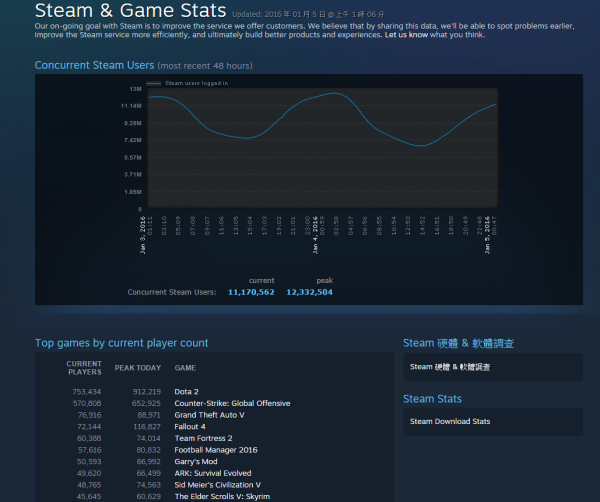
Task: Click ARK peak today 66,499
Action: pyautogui.click(x=149, y=473)
